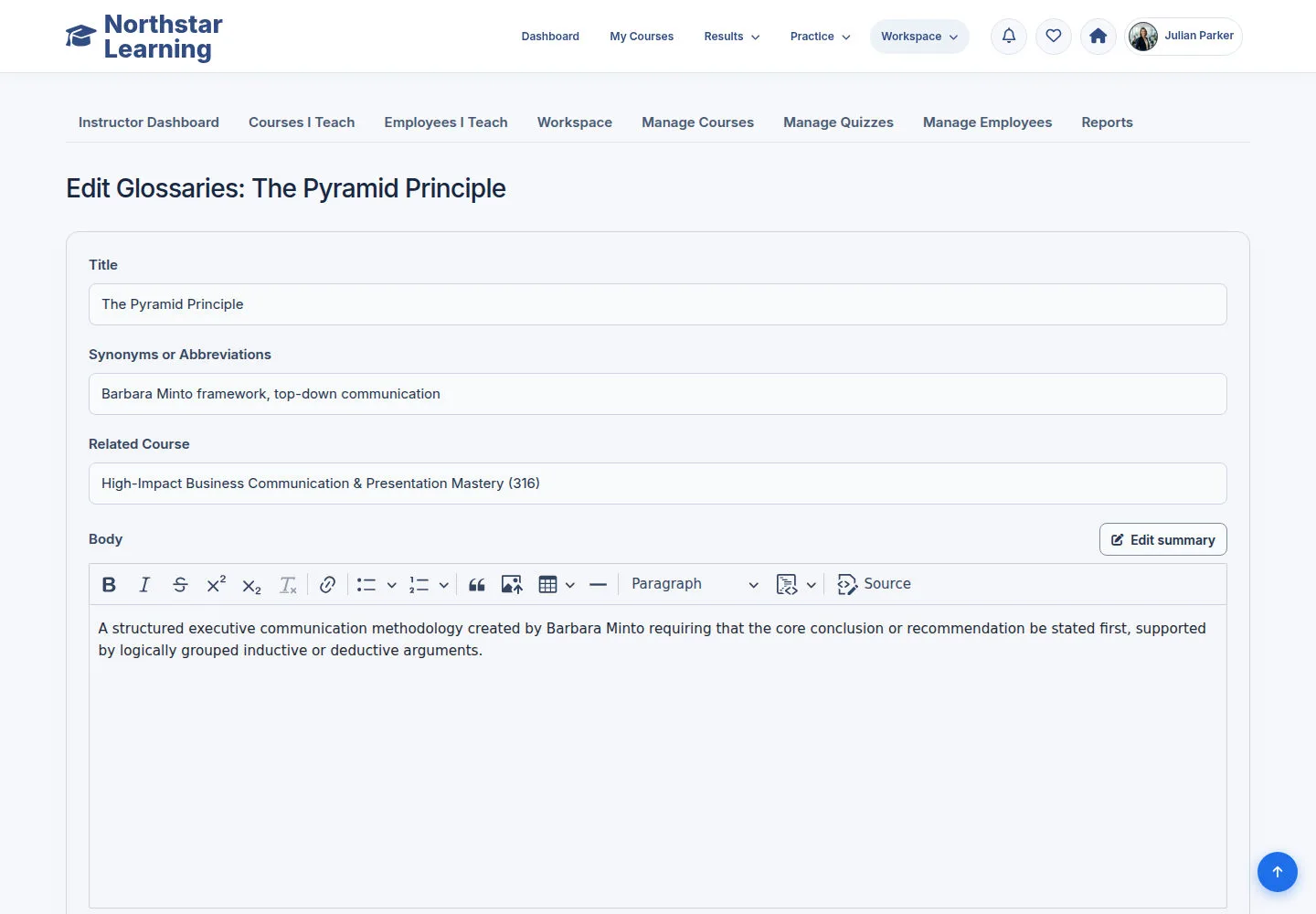Focus the Title input field
This screenshot has width=1316, height=914.
(x=658, y=304)
